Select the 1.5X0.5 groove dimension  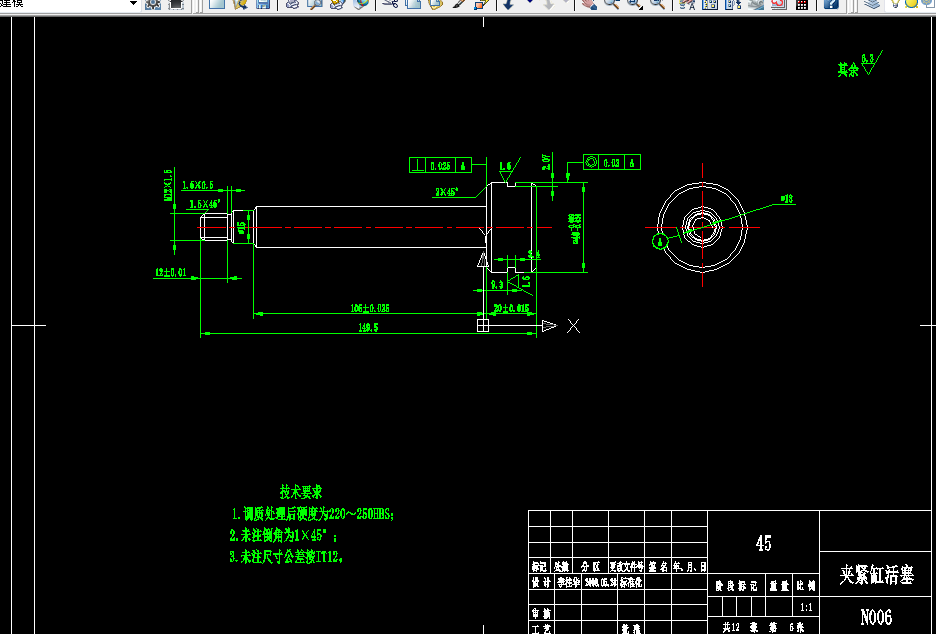click(x=198, y=185)
